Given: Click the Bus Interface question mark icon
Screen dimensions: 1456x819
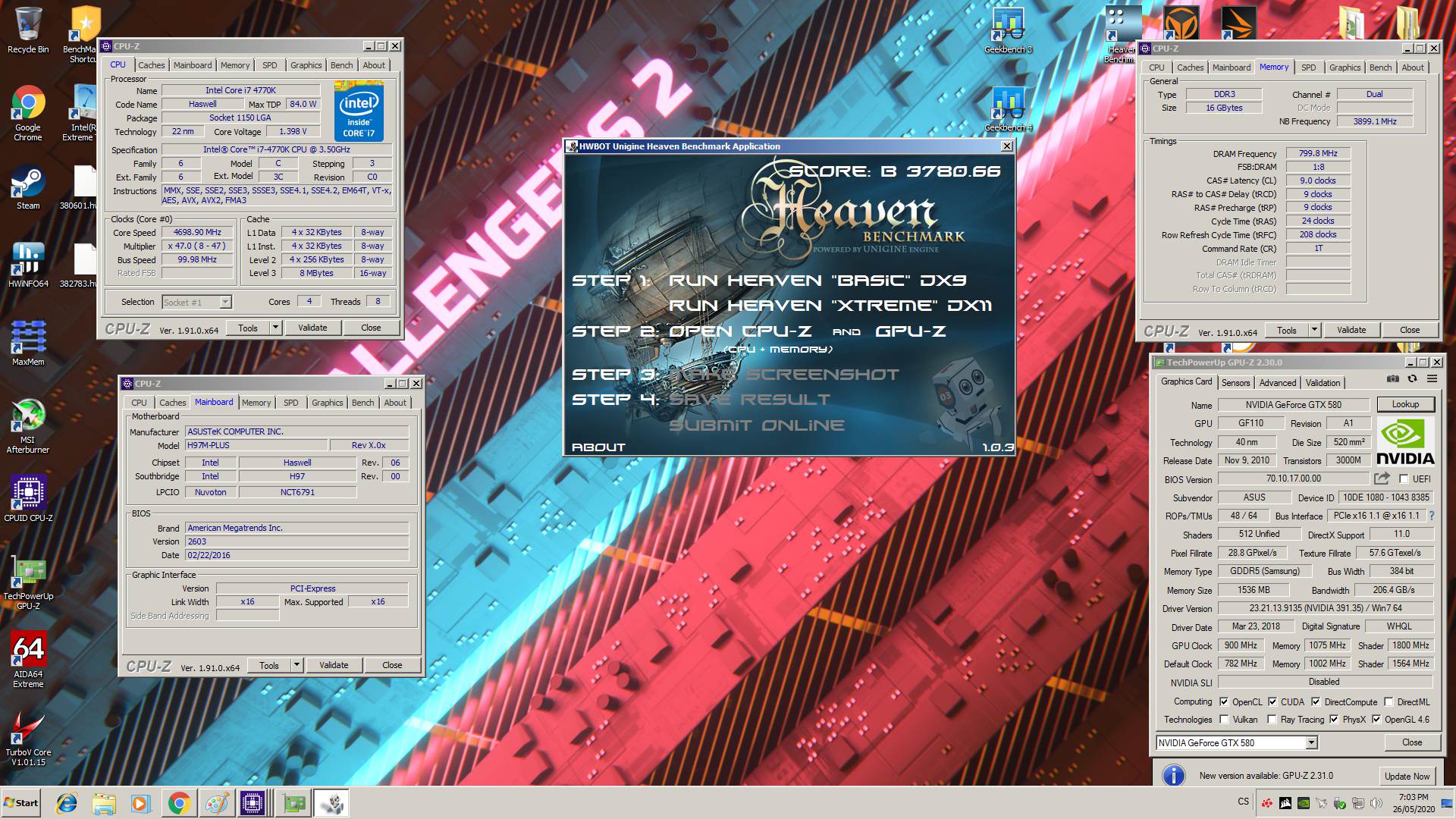Looking at the screenshot, I should tap(1432, 516).
